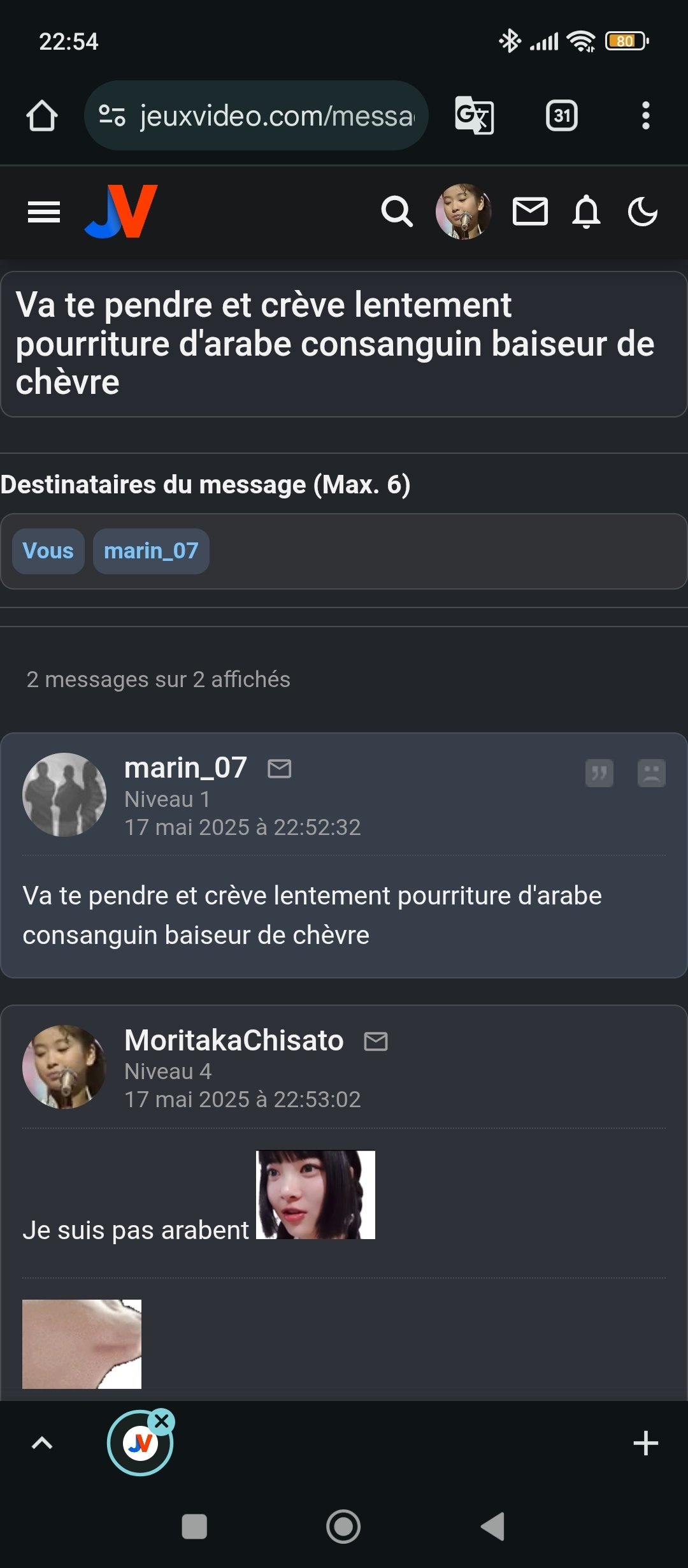Close the floating JV bubble
Image resolution: width=688 pixels, height=1568 pixels.
tap(162, 1421)
